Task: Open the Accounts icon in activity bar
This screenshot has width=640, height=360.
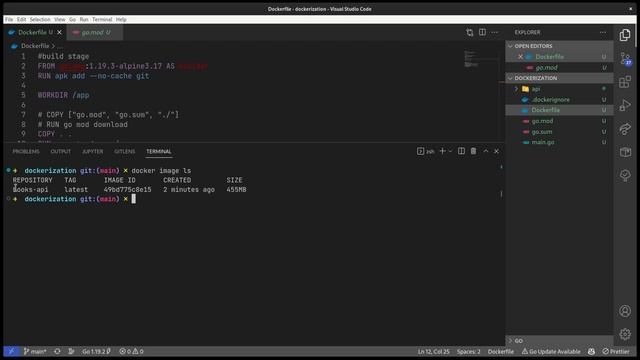Action: [624, 311]
